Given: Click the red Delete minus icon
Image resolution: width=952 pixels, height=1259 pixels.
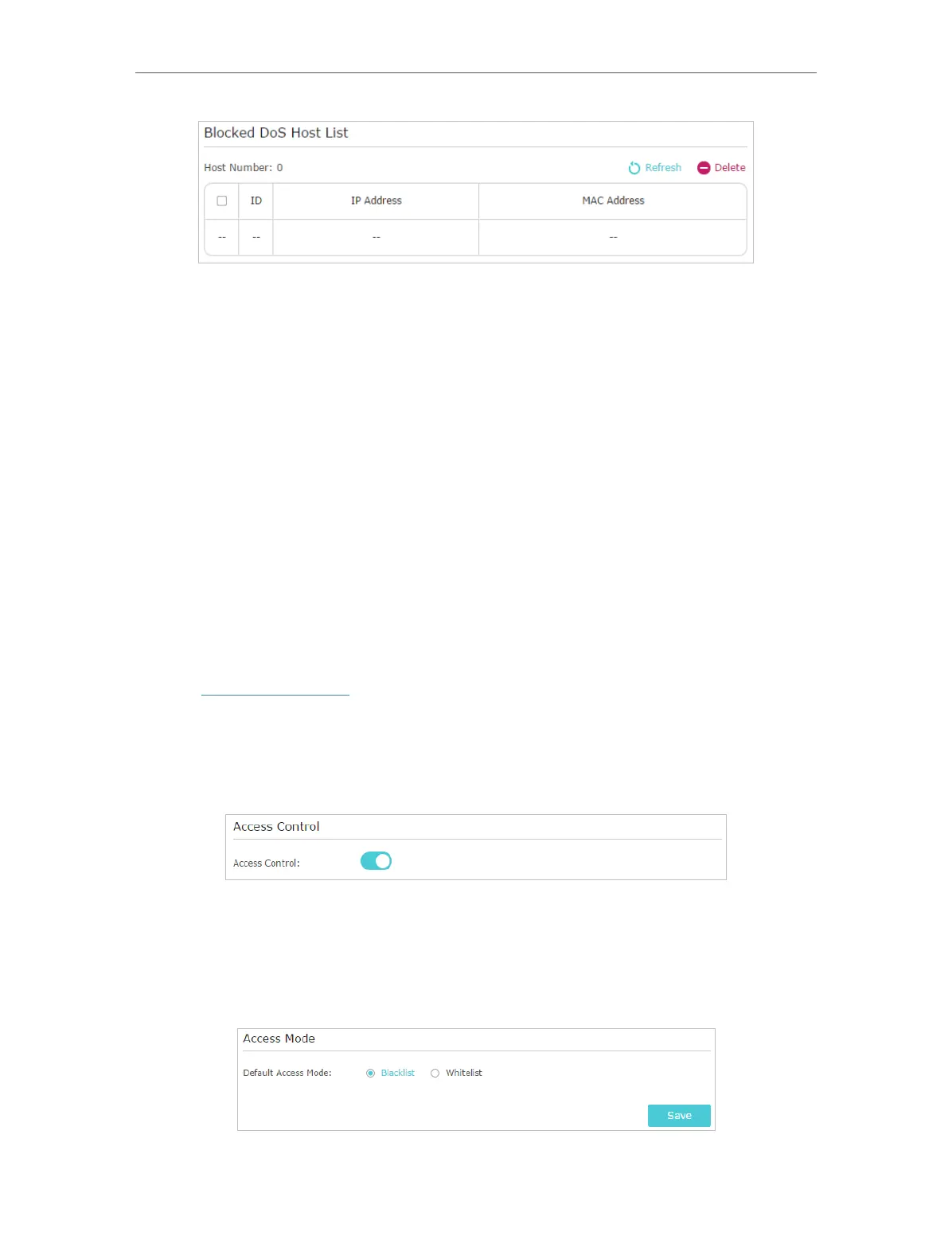Looking at the screenshot, I should coord(704,168).
